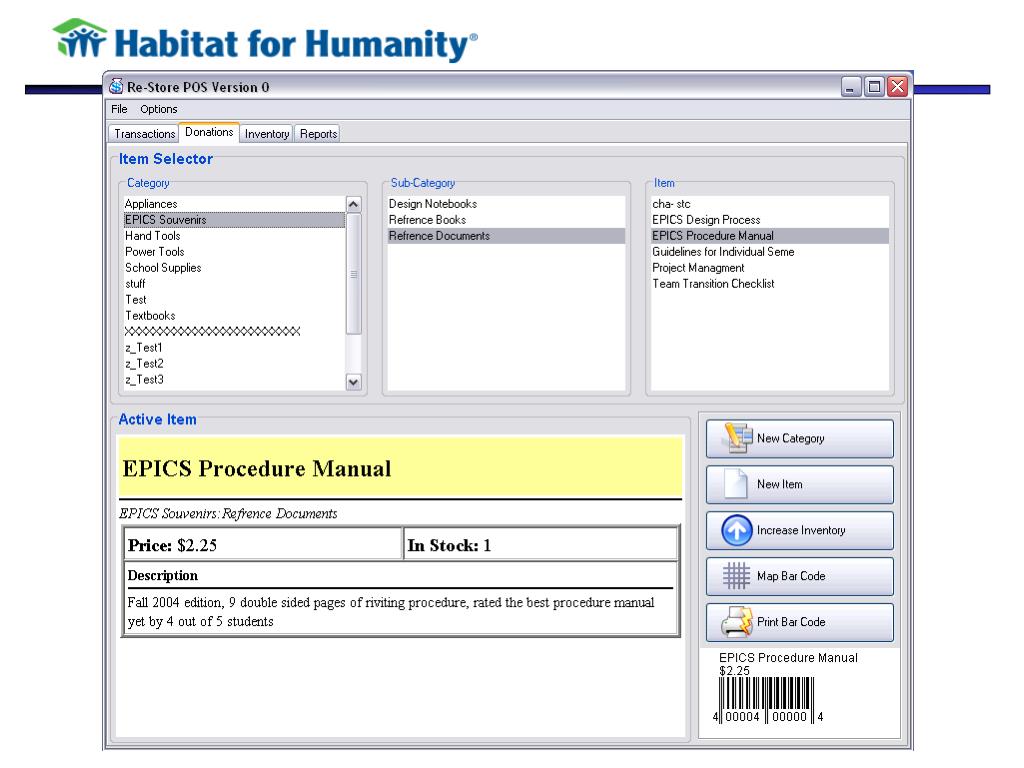Screen dimensions: 1024x768
Task: Click the Category list scroll down arrow
Action: pos(353,382)
